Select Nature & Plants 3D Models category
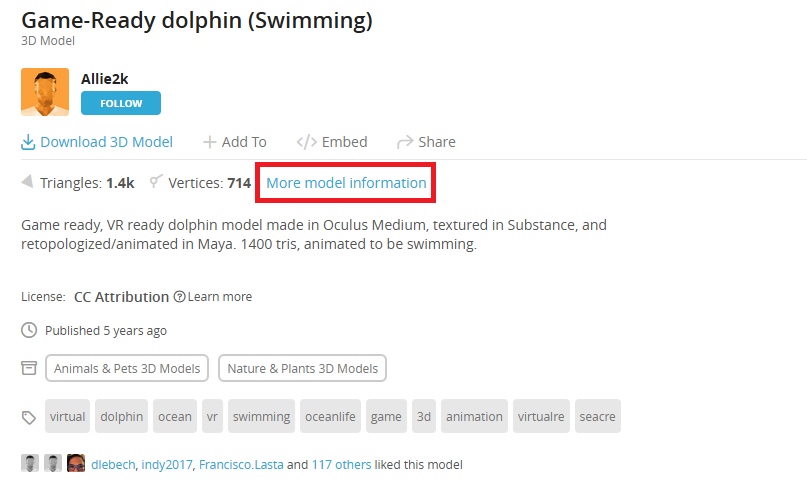The width and height of the screenshot is (807, 479). 303,368
